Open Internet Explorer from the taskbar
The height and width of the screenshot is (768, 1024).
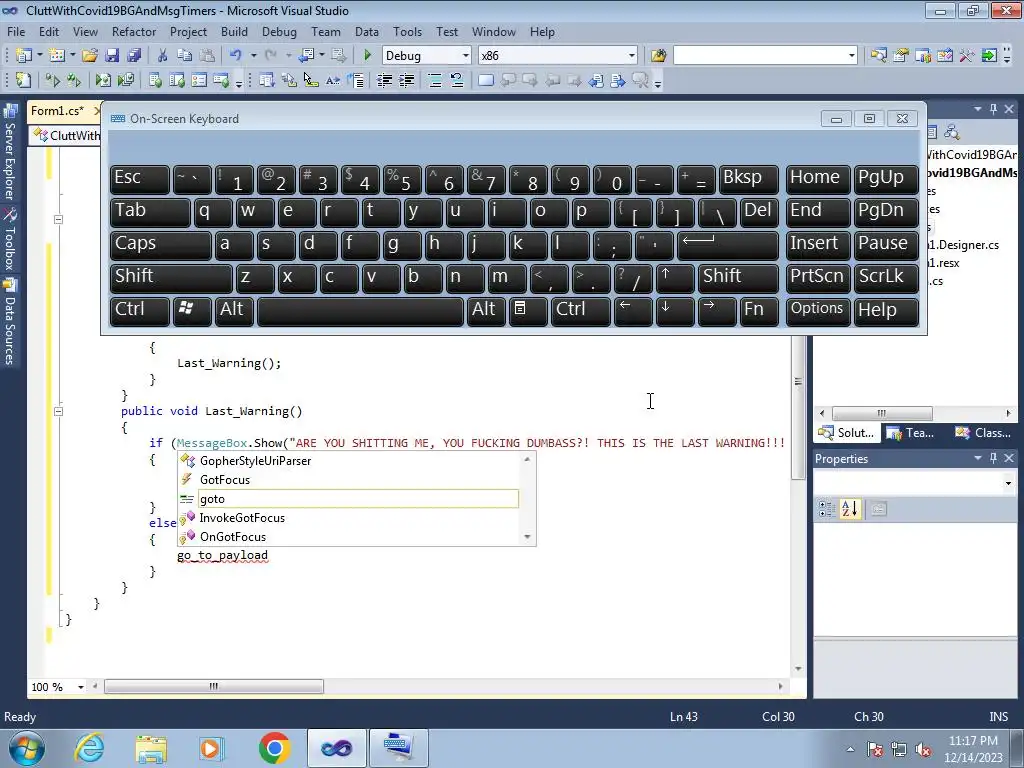pyautogui.click(x=89, y=748)
